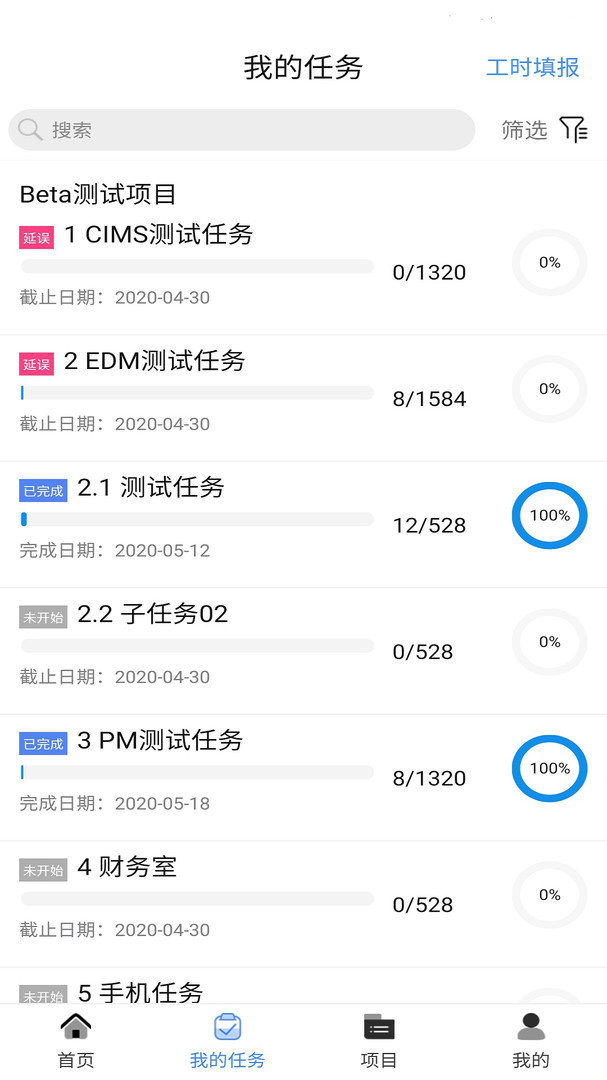Open task 2 EDM测试任务
The width and height of the screenshot is (607, 1080).
coord(155,361)
